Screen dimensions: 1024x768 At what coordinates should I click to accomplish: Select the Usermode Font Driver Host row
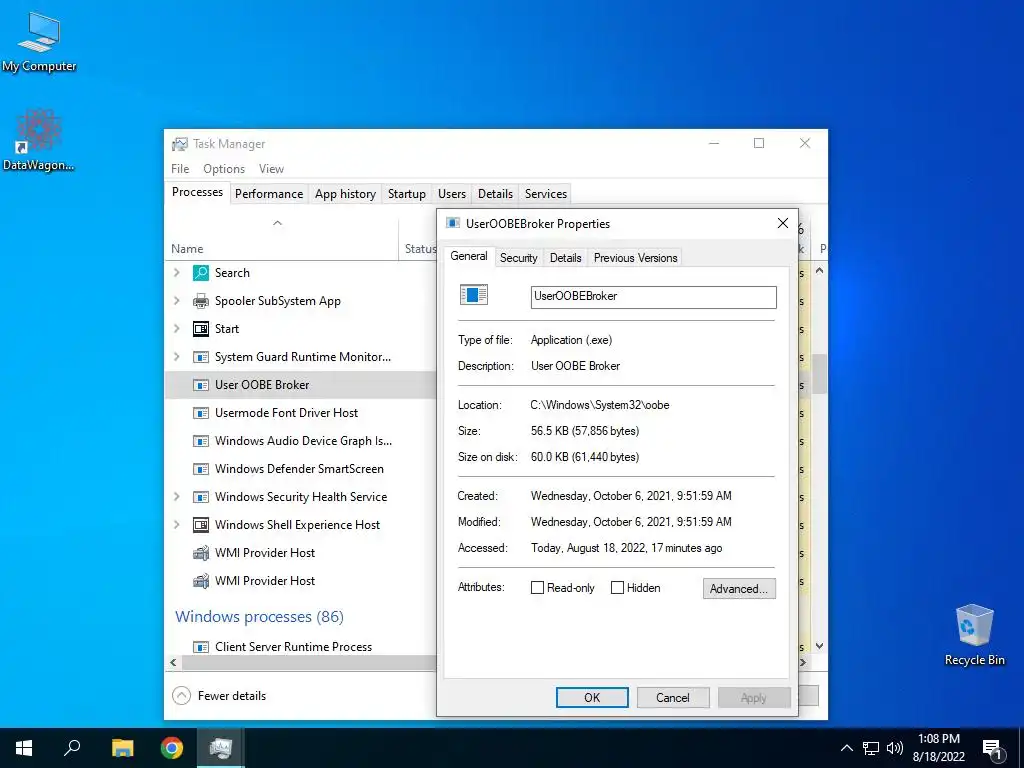tap(301, 413)
